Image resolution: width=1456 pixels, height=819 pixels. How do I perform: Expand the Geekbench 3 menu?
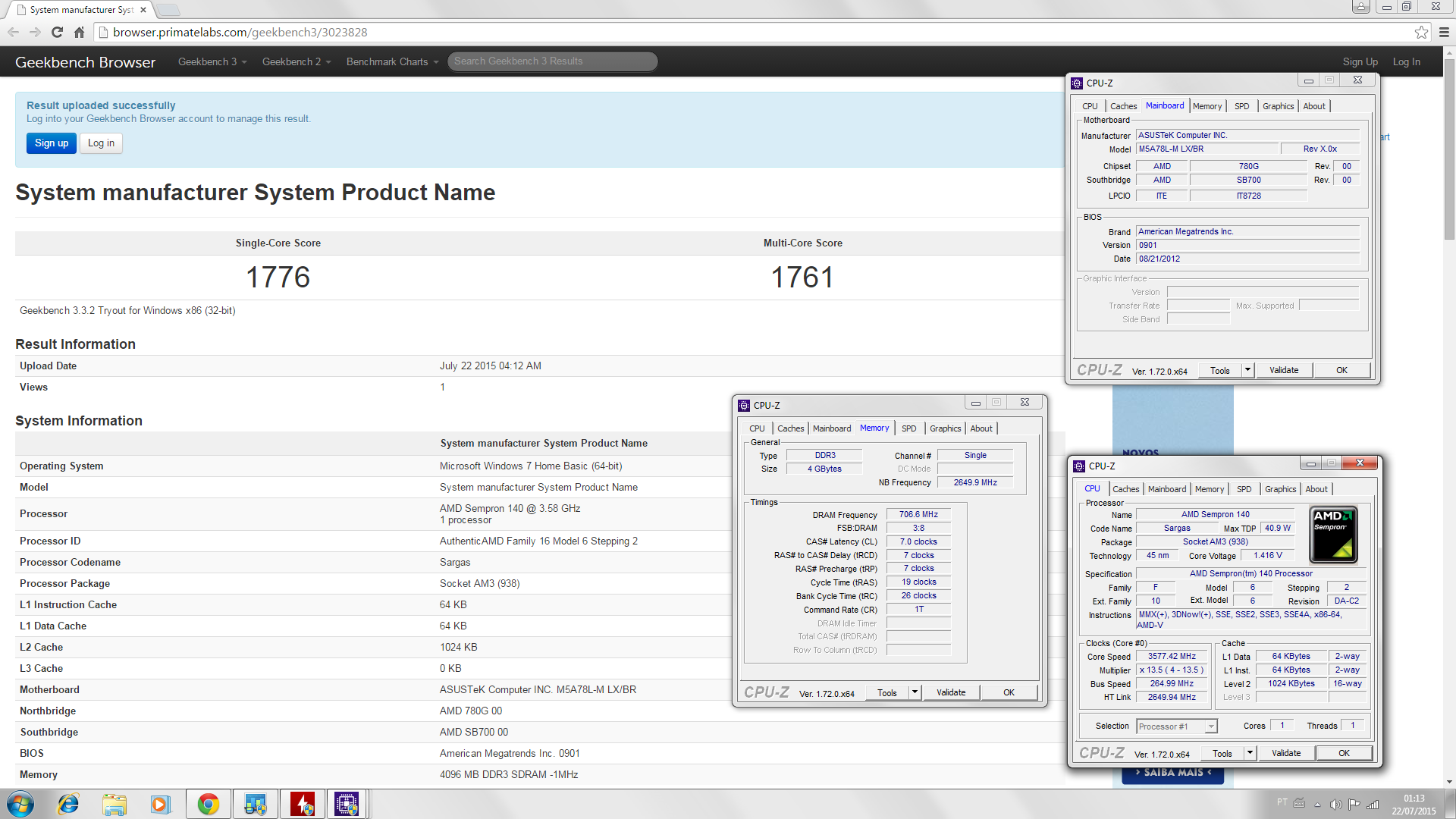tap(212, 61)
